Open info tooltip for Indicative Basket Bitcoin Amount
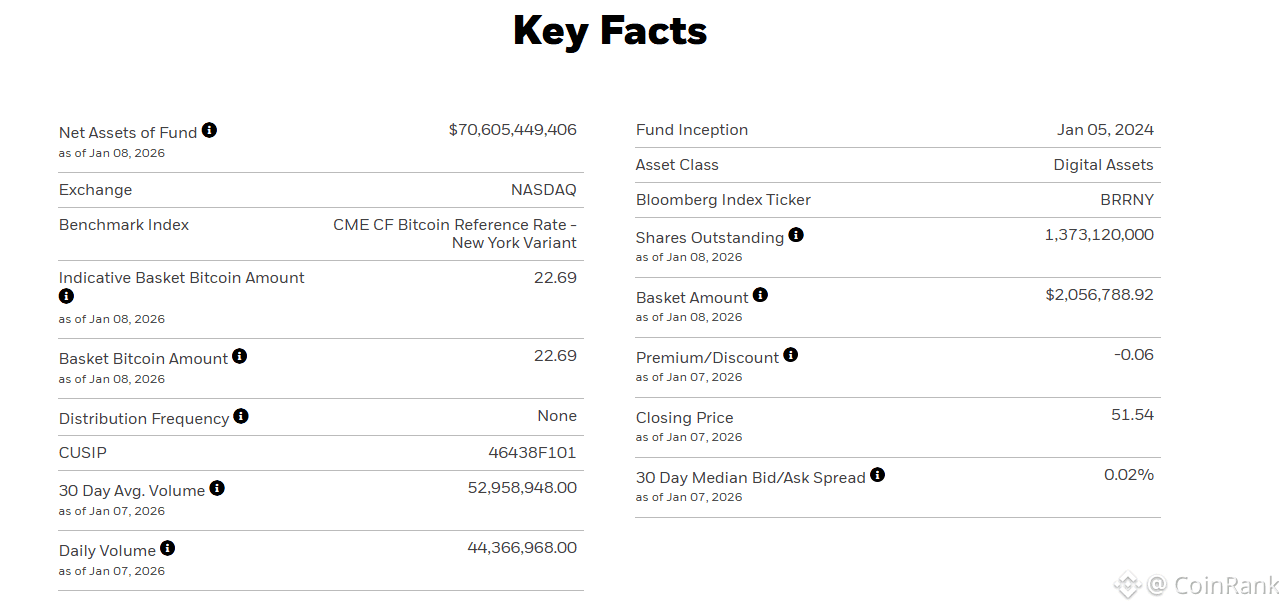Image resolution: width=1287 pixels, height=610 pixels. click(66, 296)
